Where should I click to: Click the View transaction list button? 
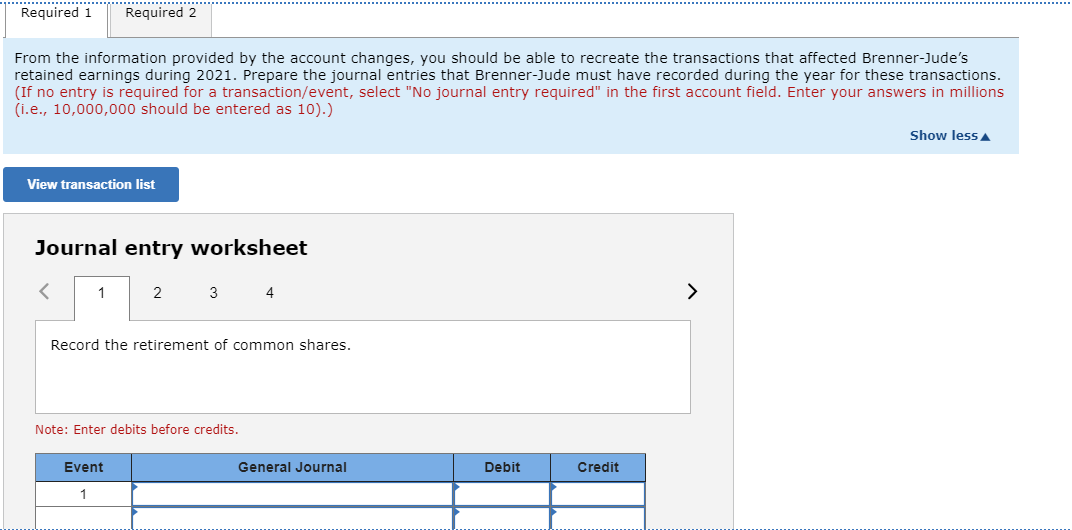(x=91, y=185)
